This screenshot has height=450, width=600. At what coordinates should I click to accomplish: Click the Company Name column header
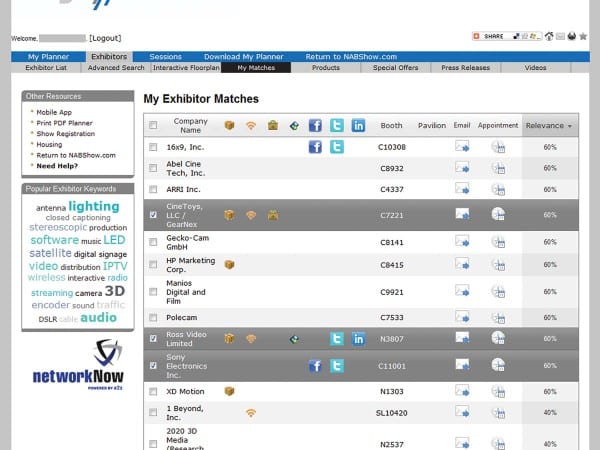(x=191, y=126)
